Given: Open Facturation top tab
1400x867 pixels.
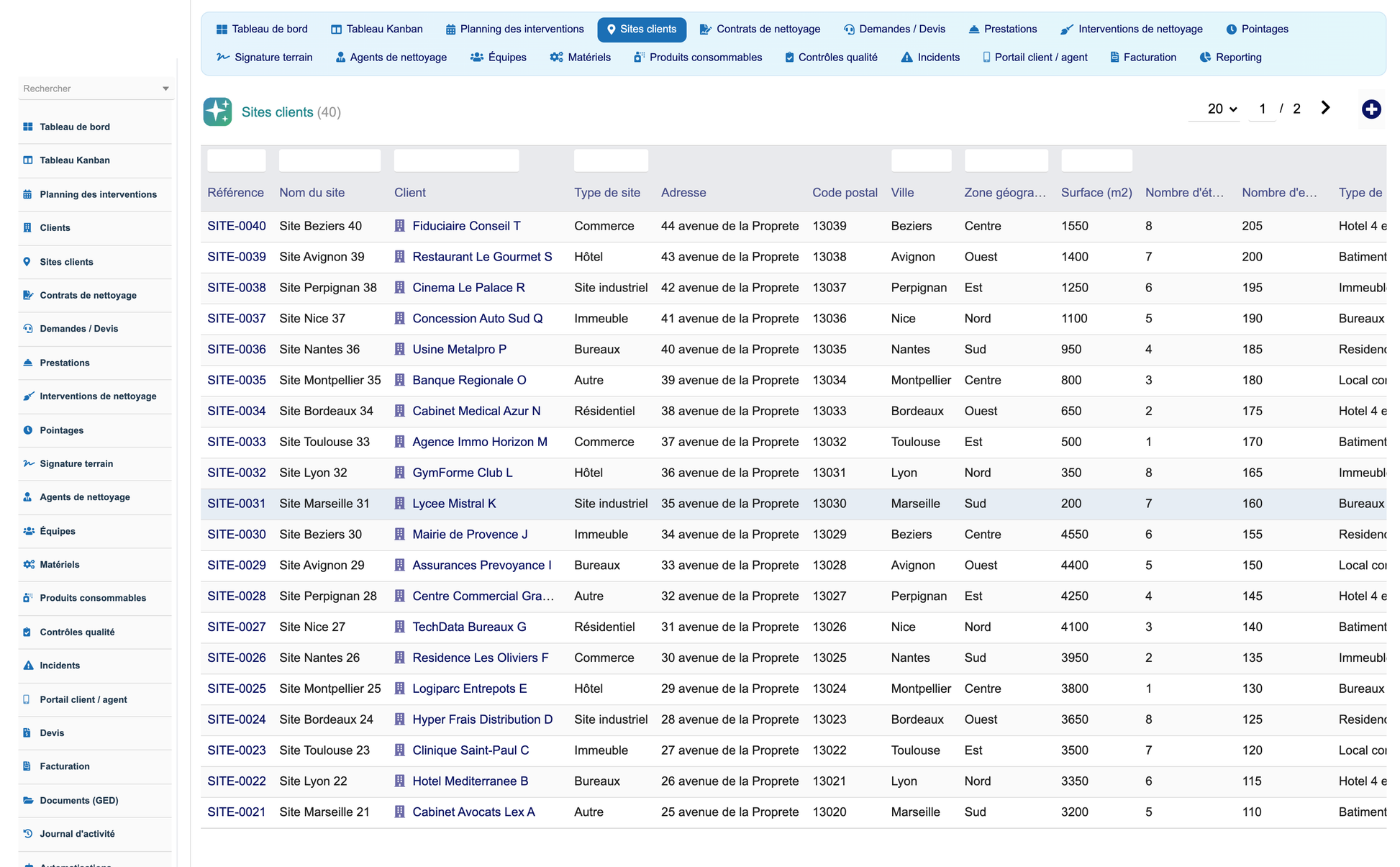Looking at the screenshot, I should coord(1143,58).
